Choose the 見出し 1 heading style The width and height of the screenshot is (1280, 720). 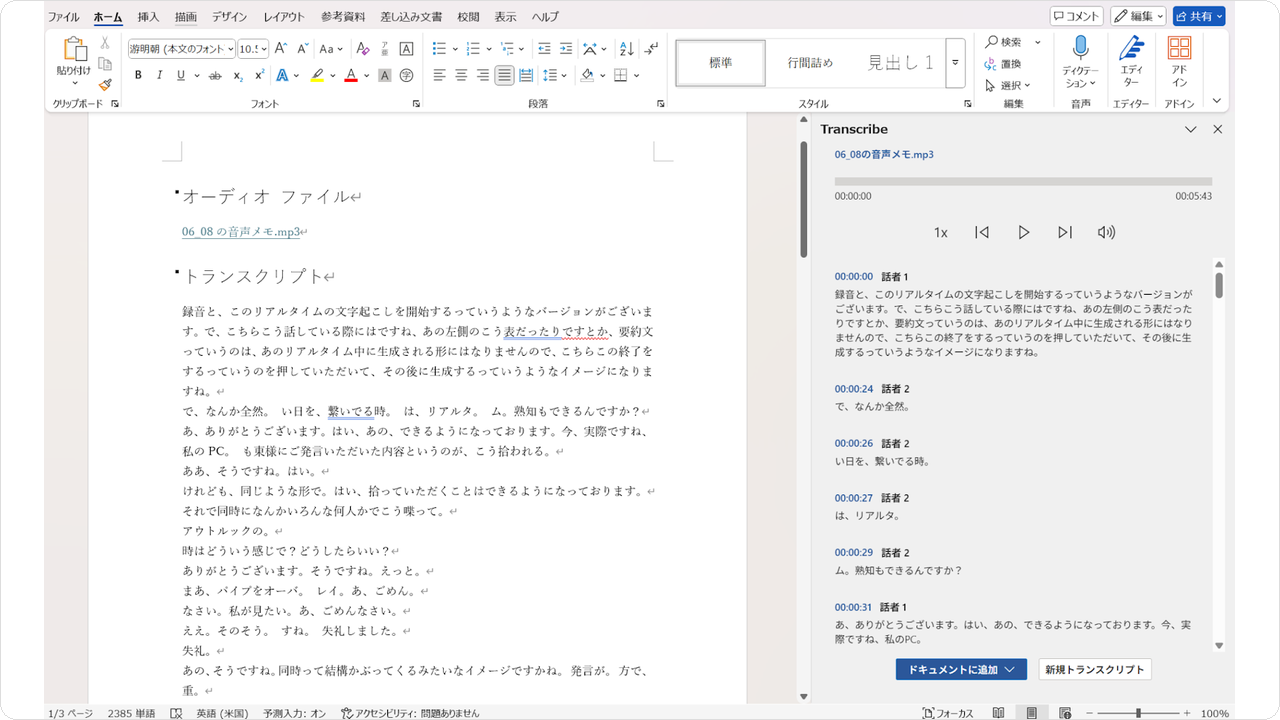[900, 62]
